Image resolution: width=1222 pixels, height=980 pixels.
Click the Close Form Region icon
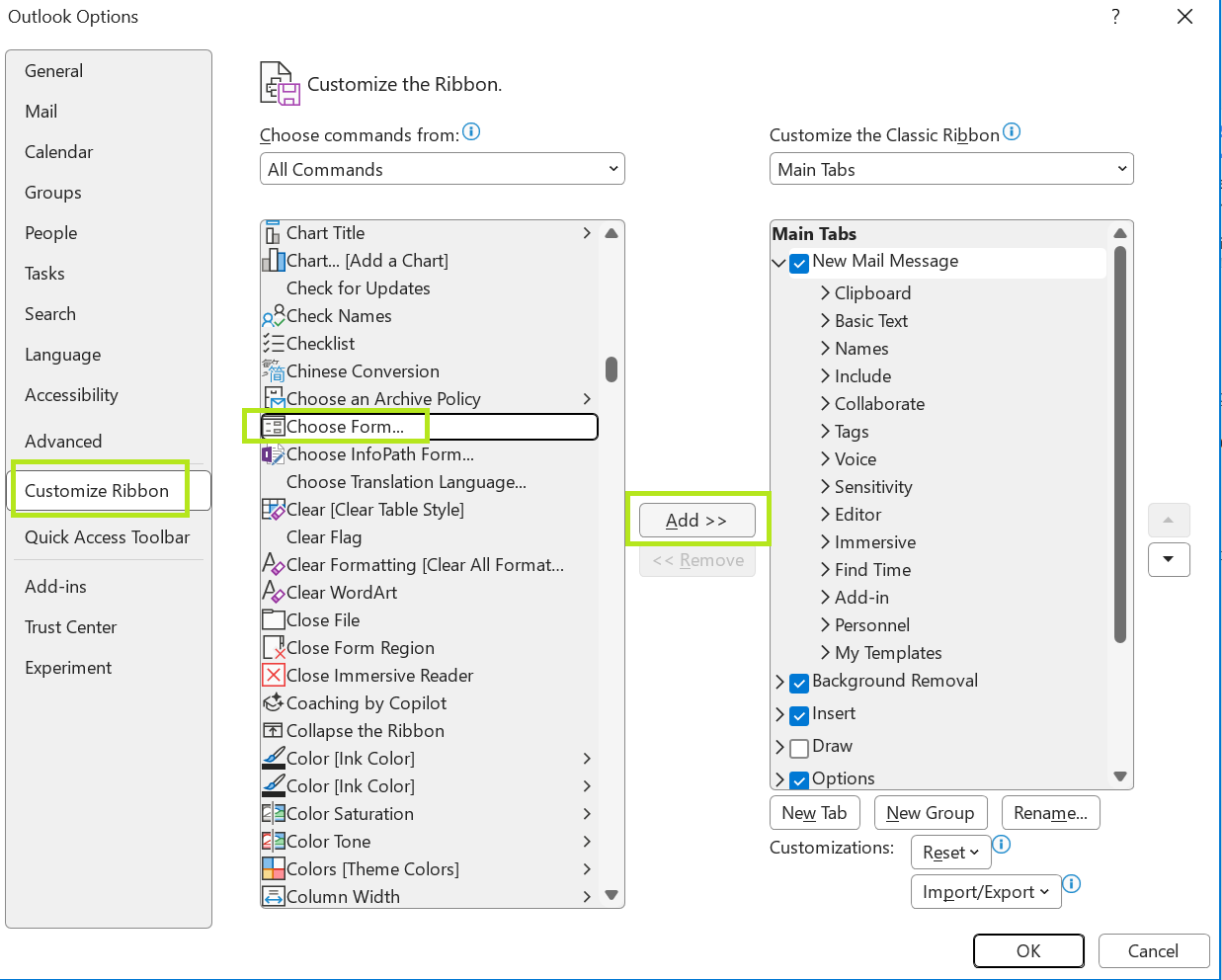click(x=274, y=648)
